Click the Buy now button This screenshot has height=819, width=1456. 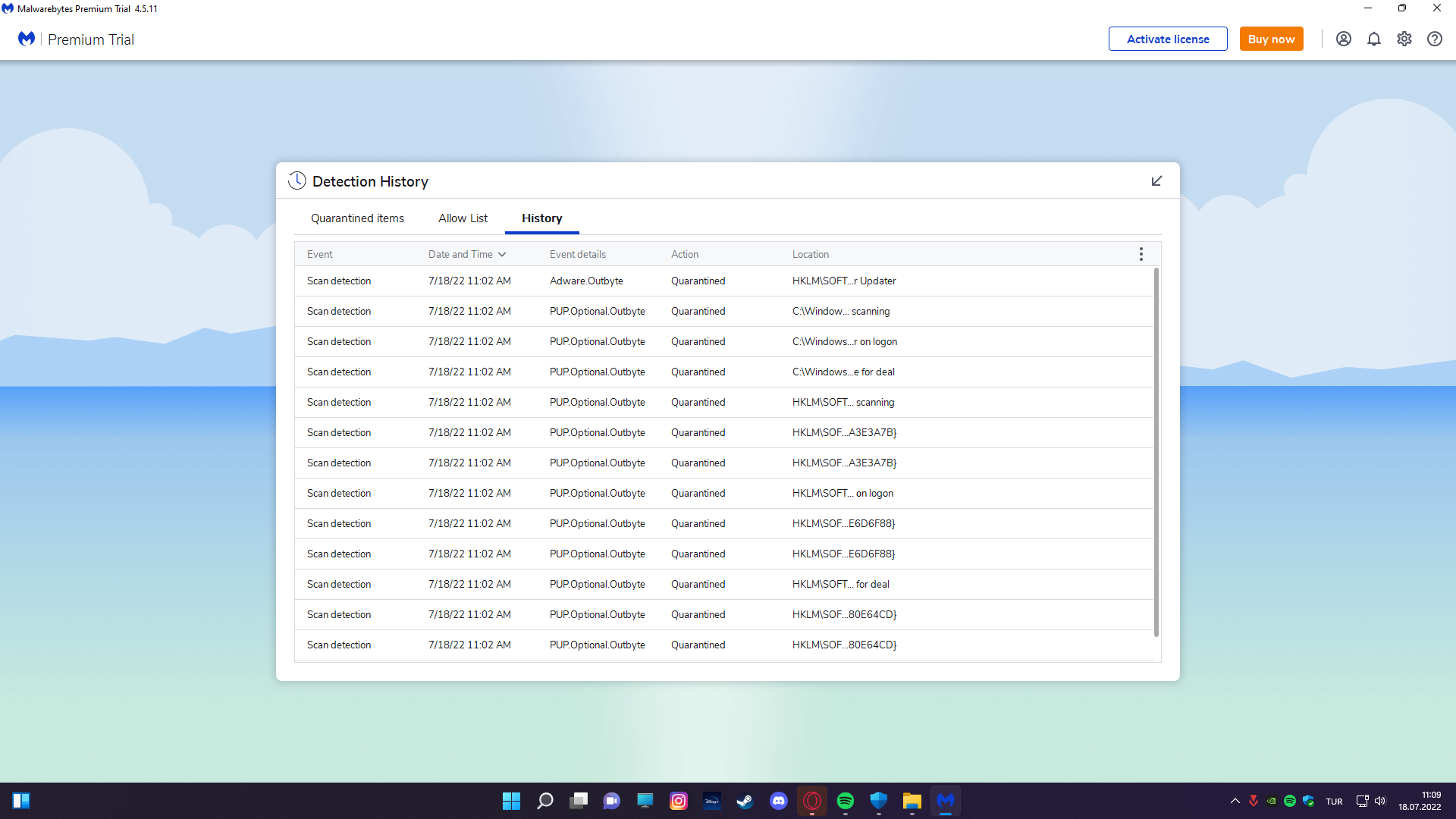point(1271,39)
